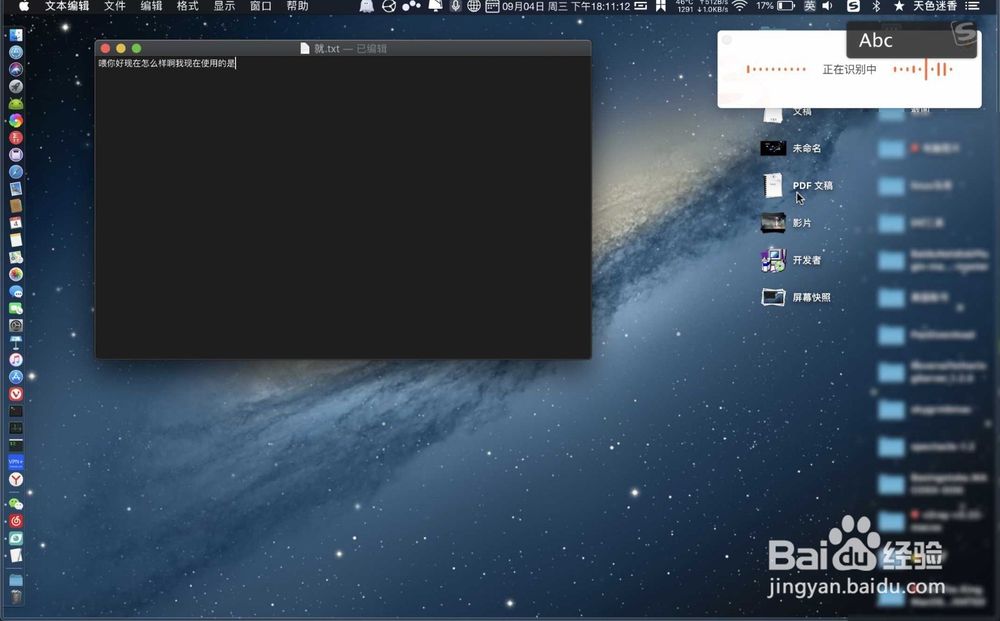Screen dimensions: 1000x621
Task: Open the Photos app in Dock
Action: [16, 274]
